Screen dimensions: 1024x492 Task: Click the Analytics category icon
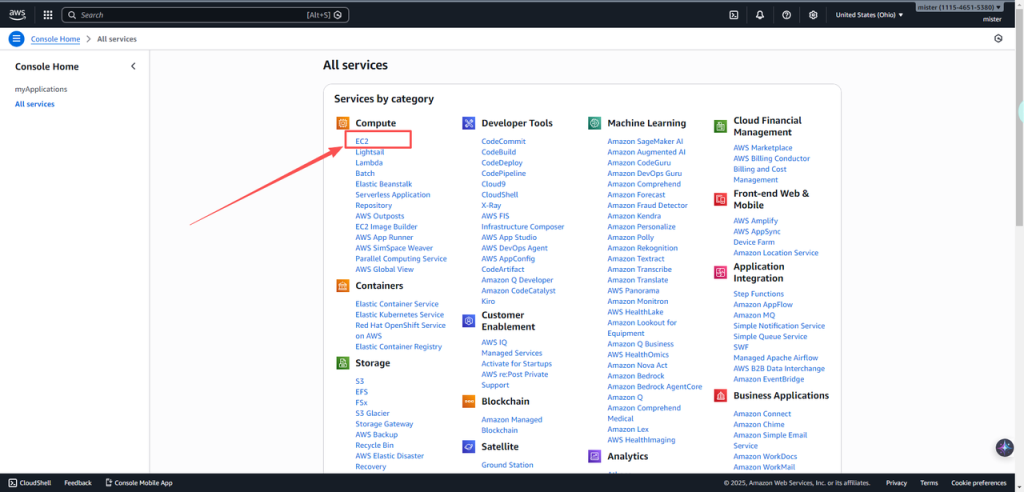(594, 456)
